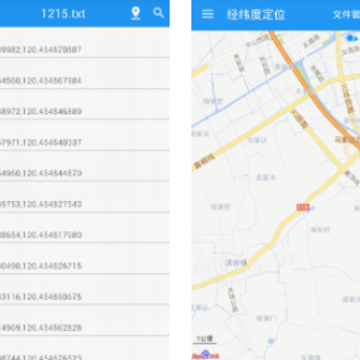Select coordinate row ending 120.454844870
360x360 pixels.
point(85,166)
